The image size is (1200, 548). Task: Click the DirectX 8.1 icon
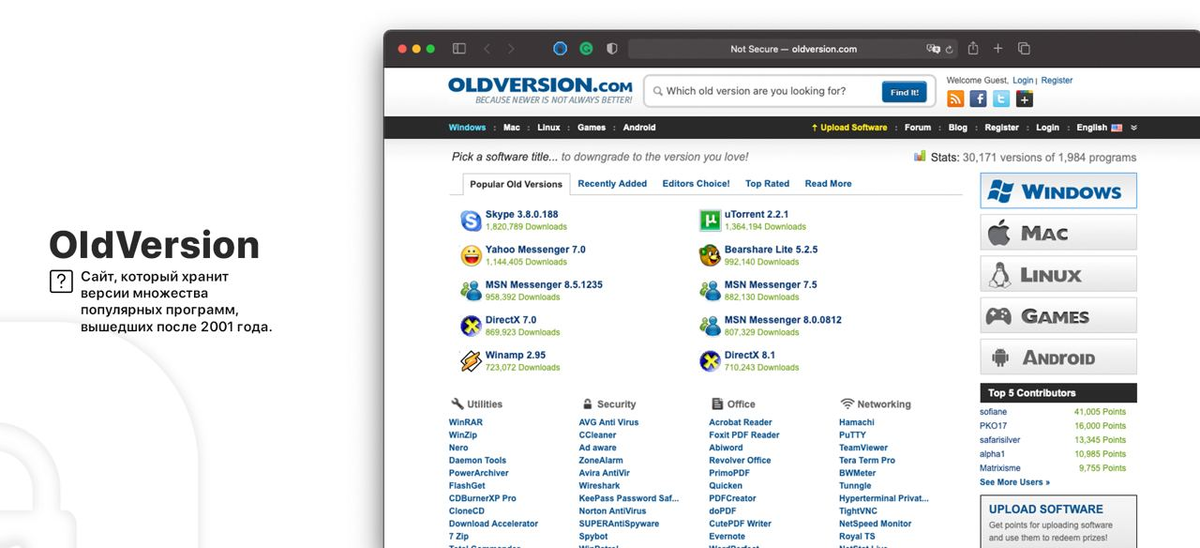(709, 361)
